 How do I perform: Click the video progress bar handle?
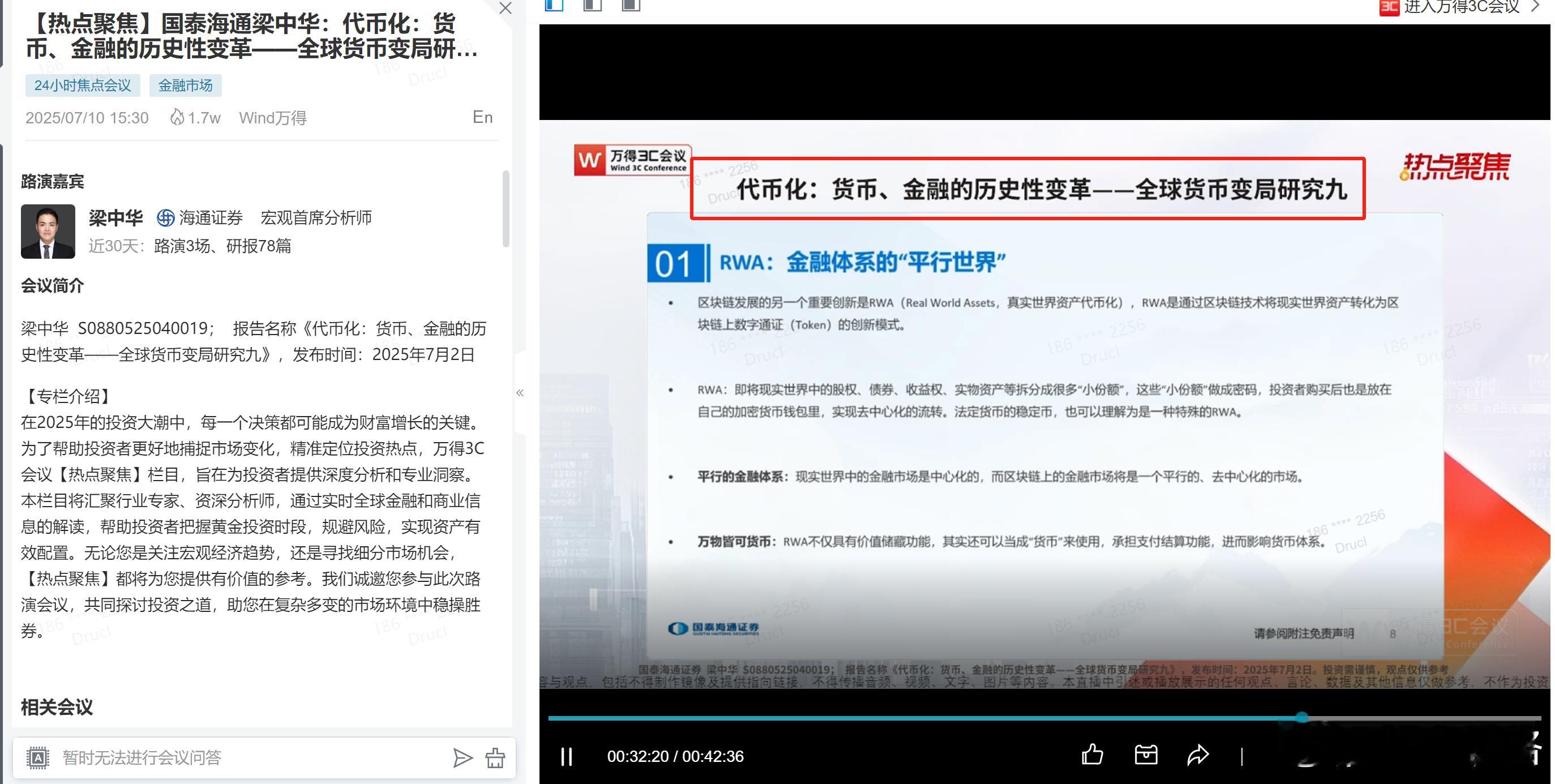point(1302,718)
